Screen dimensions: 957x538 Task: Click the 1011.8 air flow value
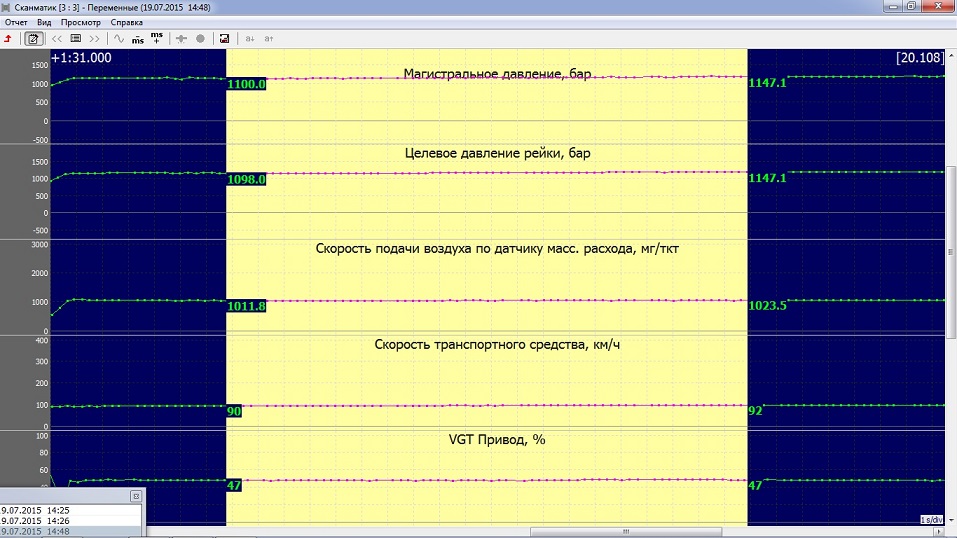[x=247, y=306]
